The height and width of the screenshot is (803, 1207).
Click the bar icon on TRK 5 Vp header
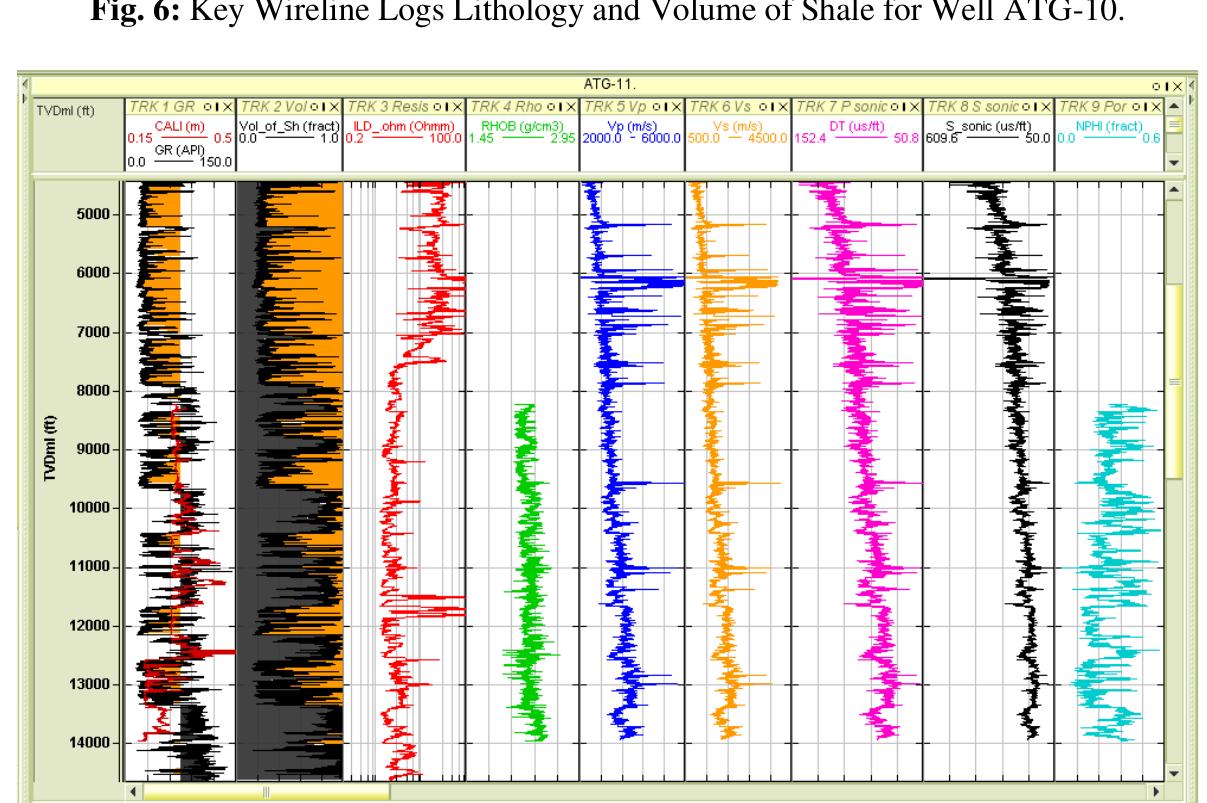click(668, 106)
